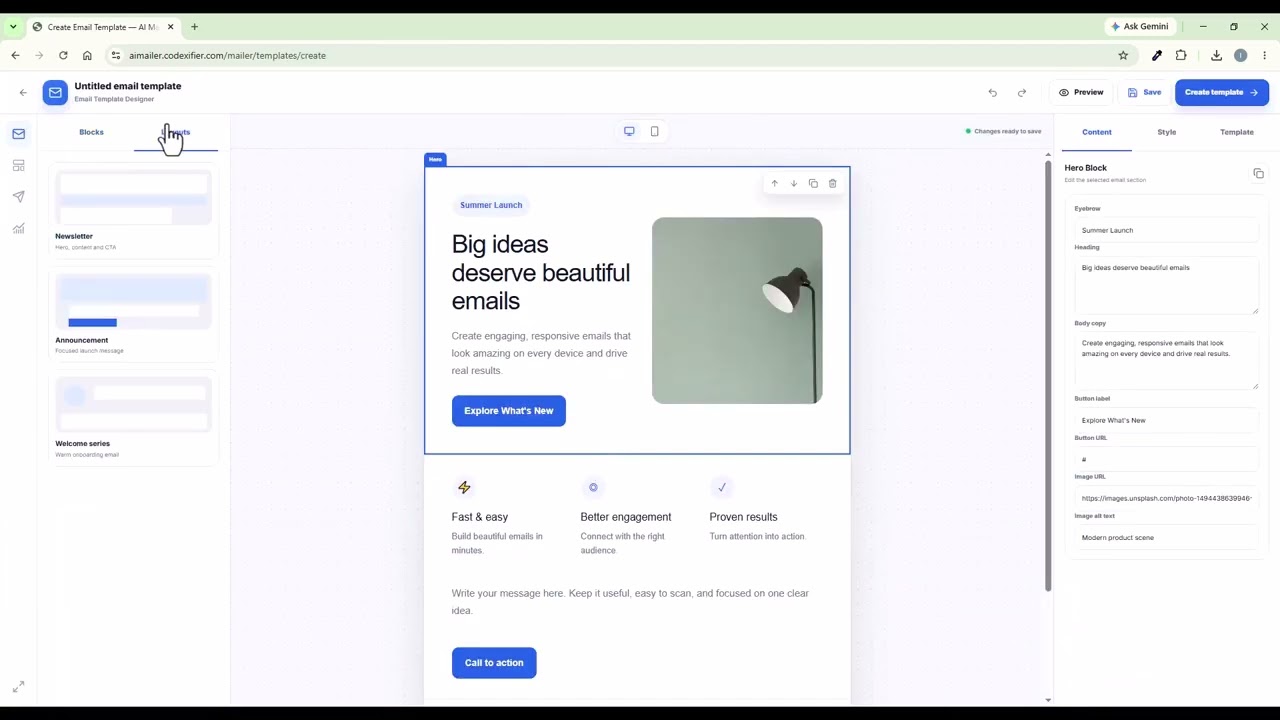This screenshot has width=1280, height=720.
Task: Switch to the Layouts tab
Action: coord(176,132)
